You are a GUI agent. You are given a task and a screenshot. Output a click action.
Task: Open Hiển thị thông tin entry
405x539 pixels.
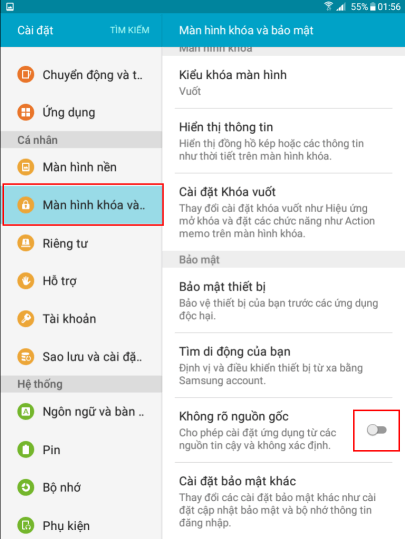pyautogui.click(x=283, y=141)
